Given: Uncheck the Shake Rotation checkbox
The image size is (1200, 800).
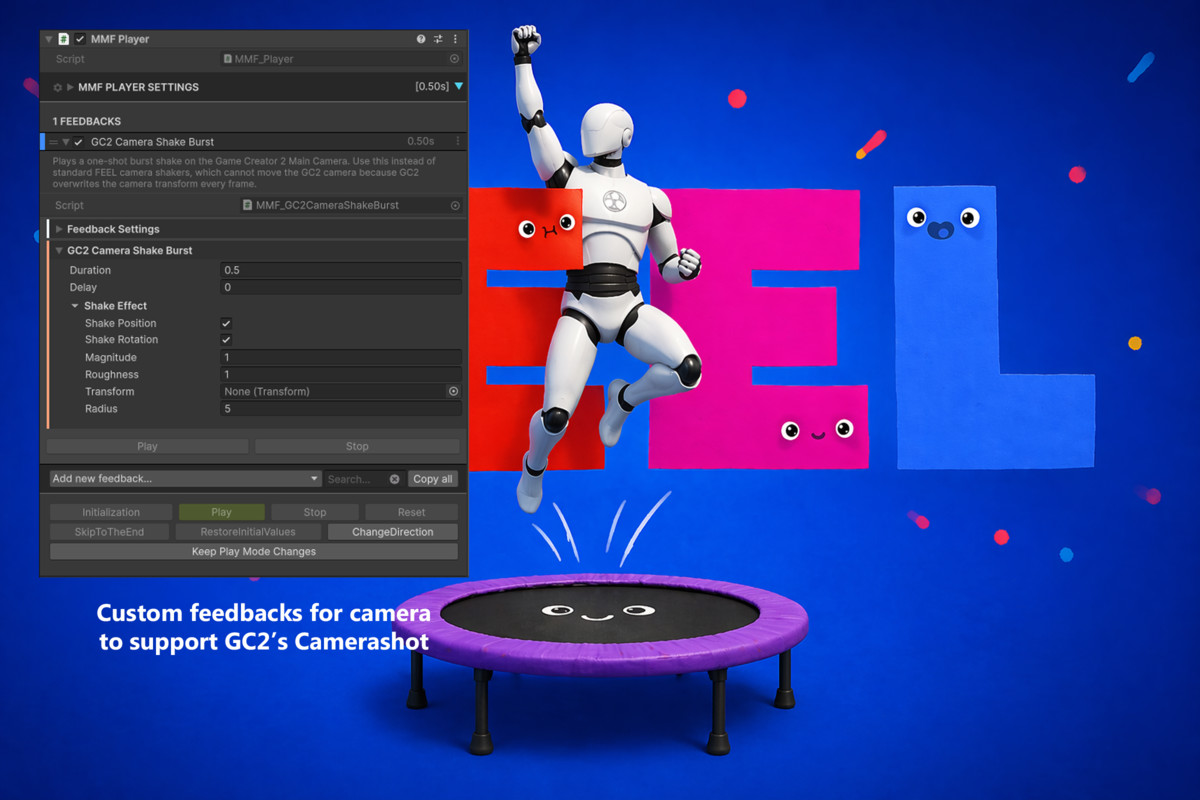Looking at the screenshot, I should tap(226, 340).
